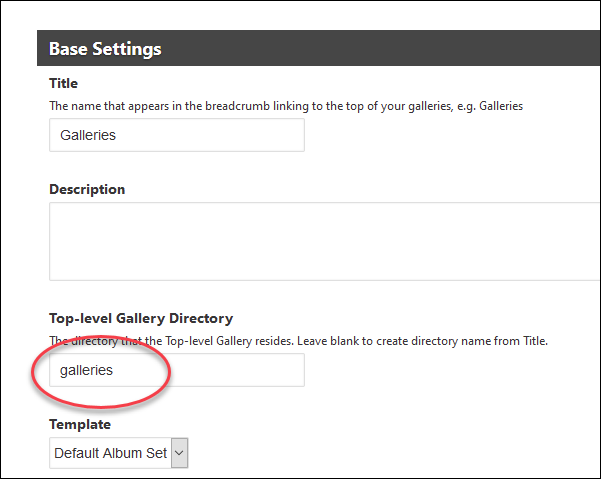
Task: Select the Default Album Set option text
Action: coord(110,453)
